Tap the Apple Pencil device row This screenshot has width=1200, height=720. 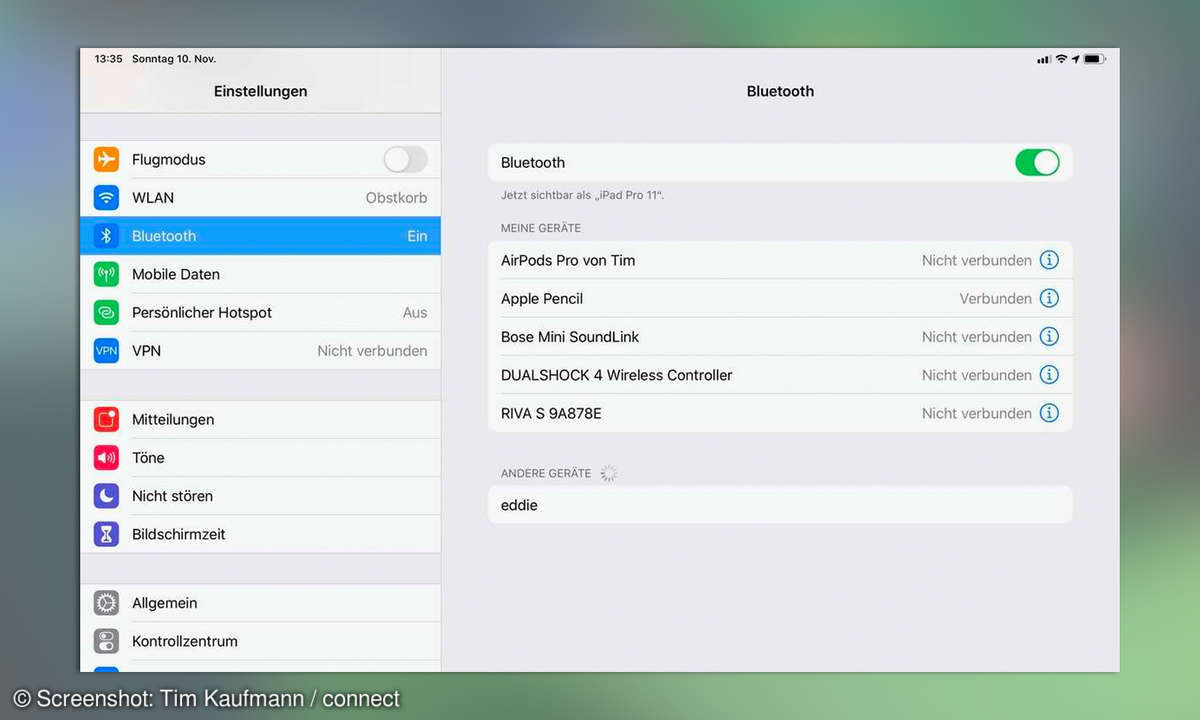pyautogui.click(x=780, y=298)
